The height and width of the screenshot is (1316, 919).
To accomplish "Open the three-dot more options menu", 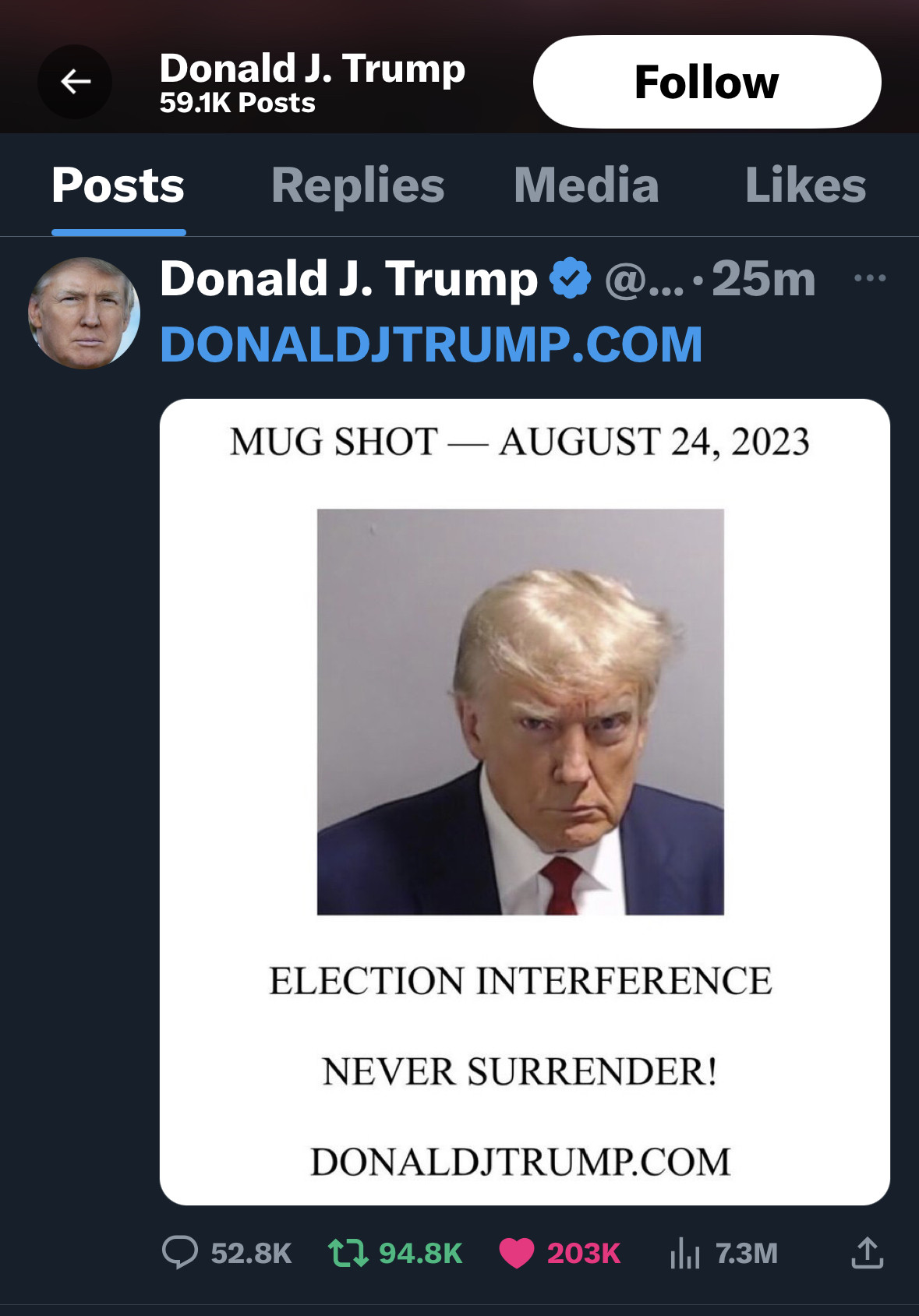I will (x=870, y=278).
